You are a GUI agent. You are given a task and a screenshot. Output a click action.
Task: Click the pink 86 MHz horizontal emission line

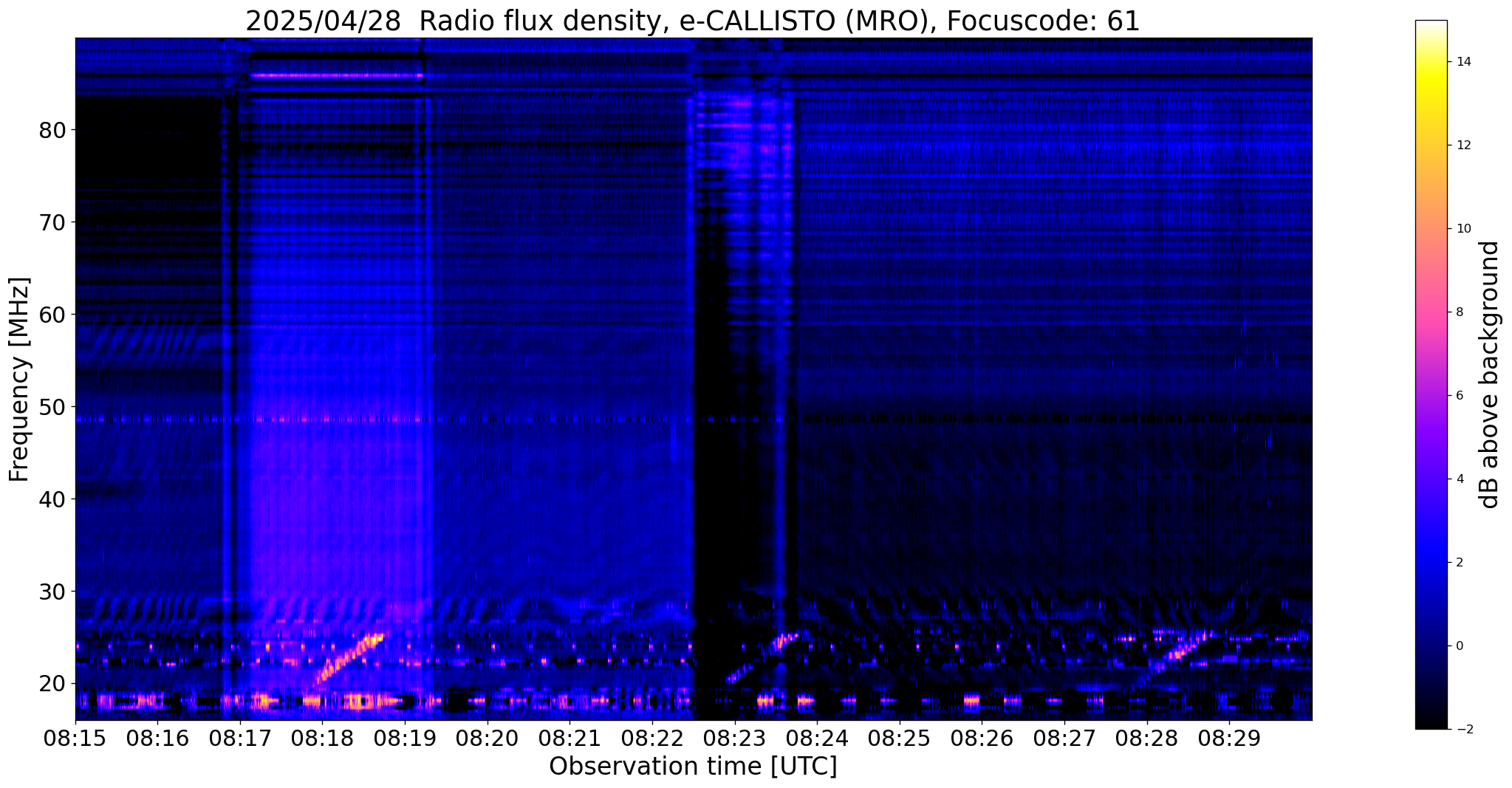coord(337,75)
